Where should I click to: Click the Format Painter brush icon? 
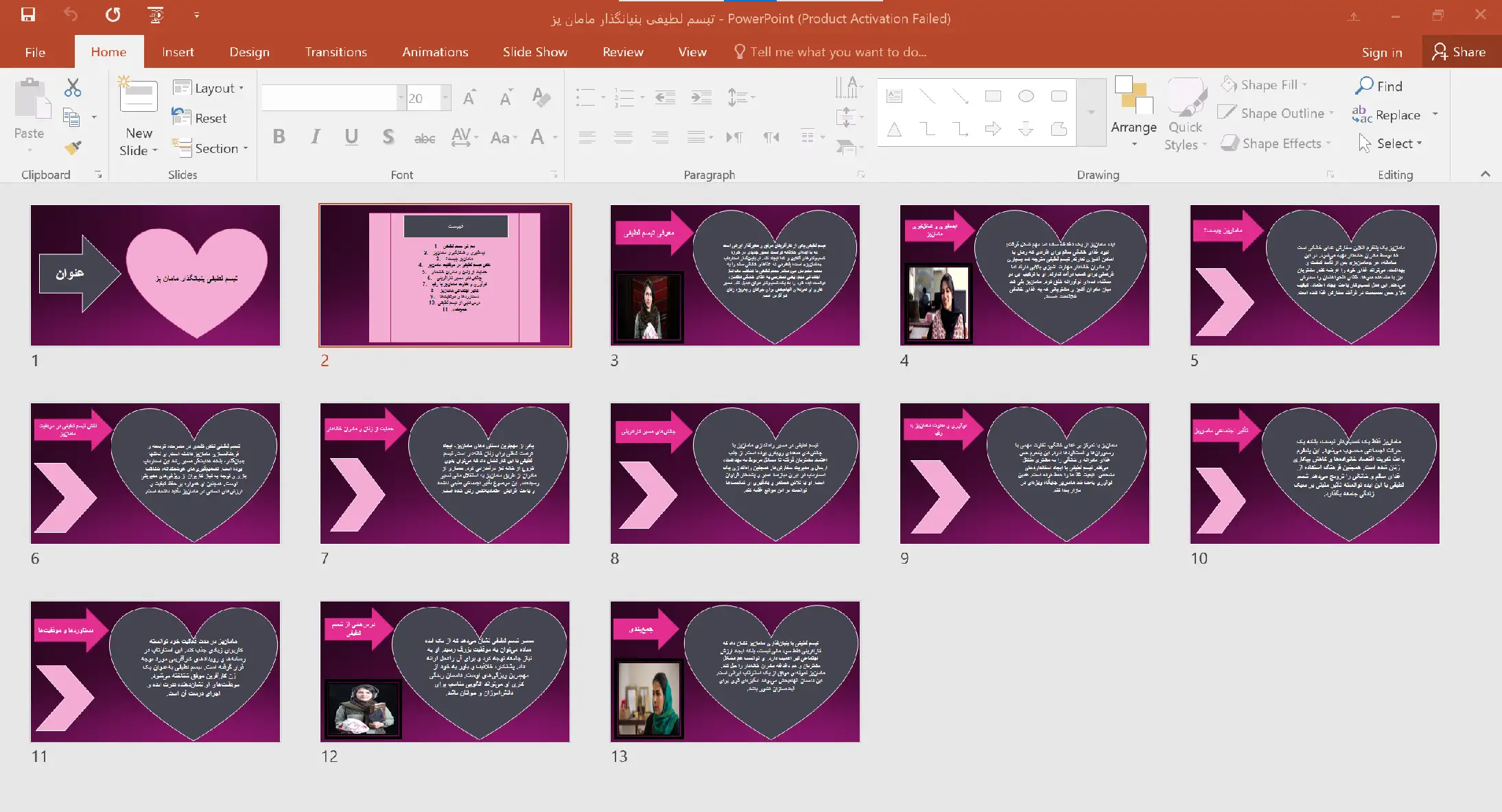pos(73,147)
